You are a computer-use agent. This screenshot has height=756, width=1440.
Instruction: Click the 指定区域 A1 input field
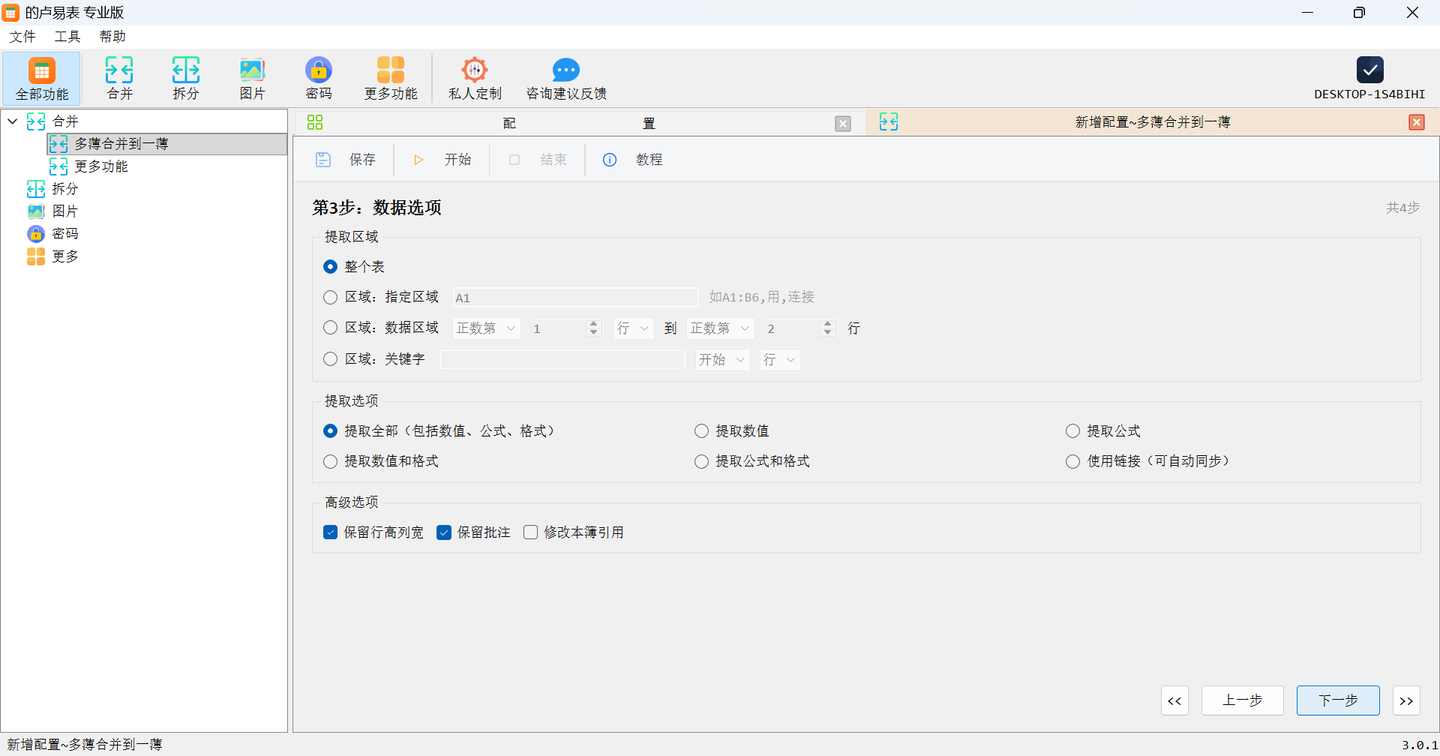point(575,298)
